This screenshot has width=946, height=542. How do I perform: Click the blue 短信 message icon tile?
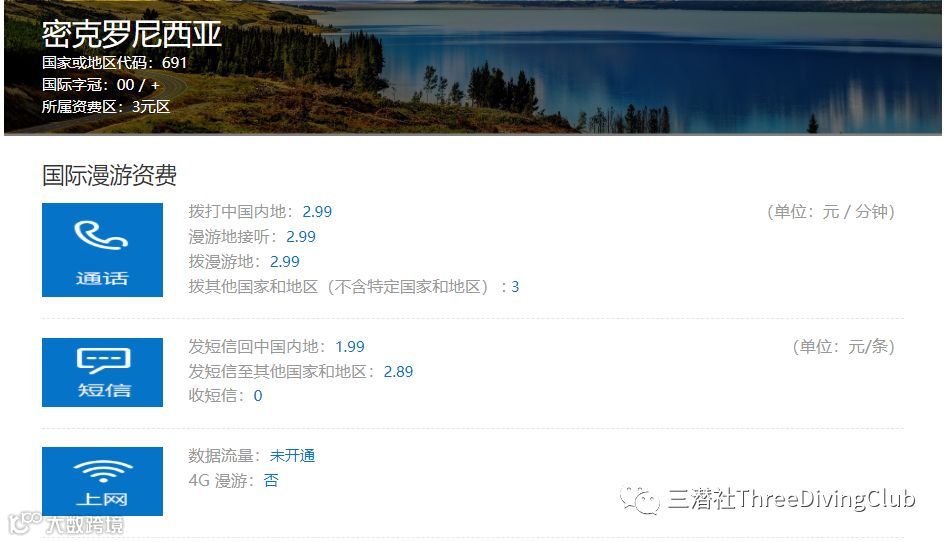(102, 372)
